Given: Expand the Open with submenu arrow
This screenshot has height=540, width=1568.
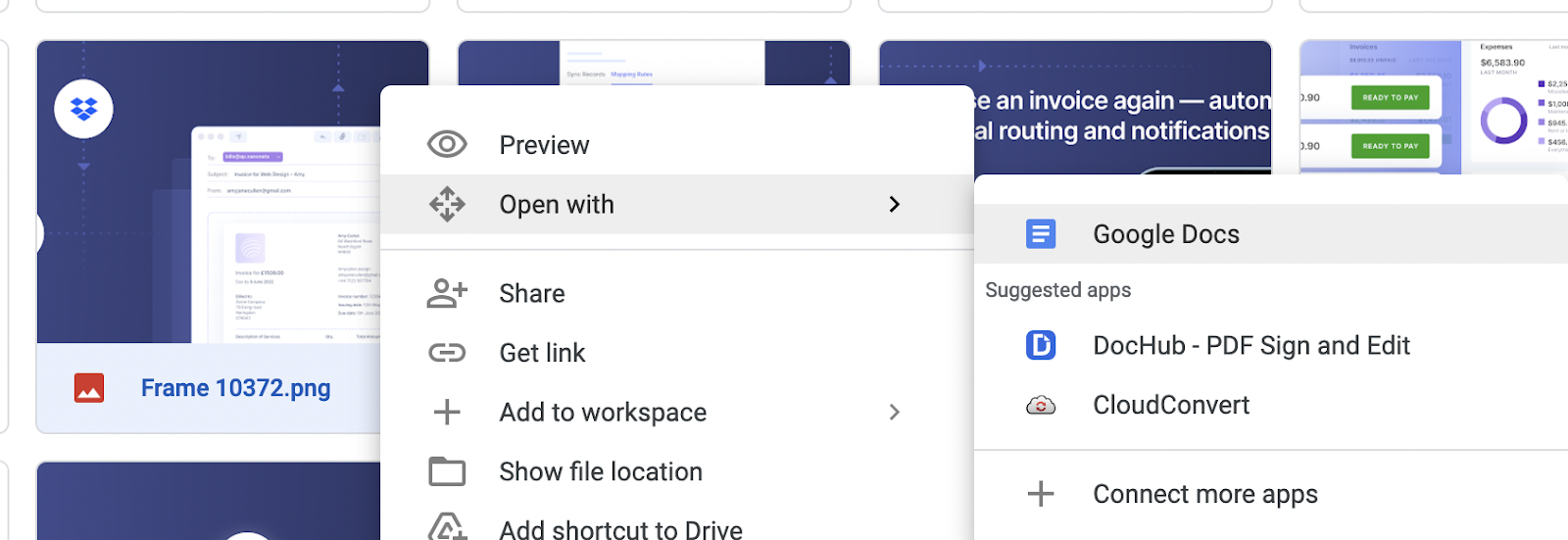Looking at the screenshot, I should [894, 204].
